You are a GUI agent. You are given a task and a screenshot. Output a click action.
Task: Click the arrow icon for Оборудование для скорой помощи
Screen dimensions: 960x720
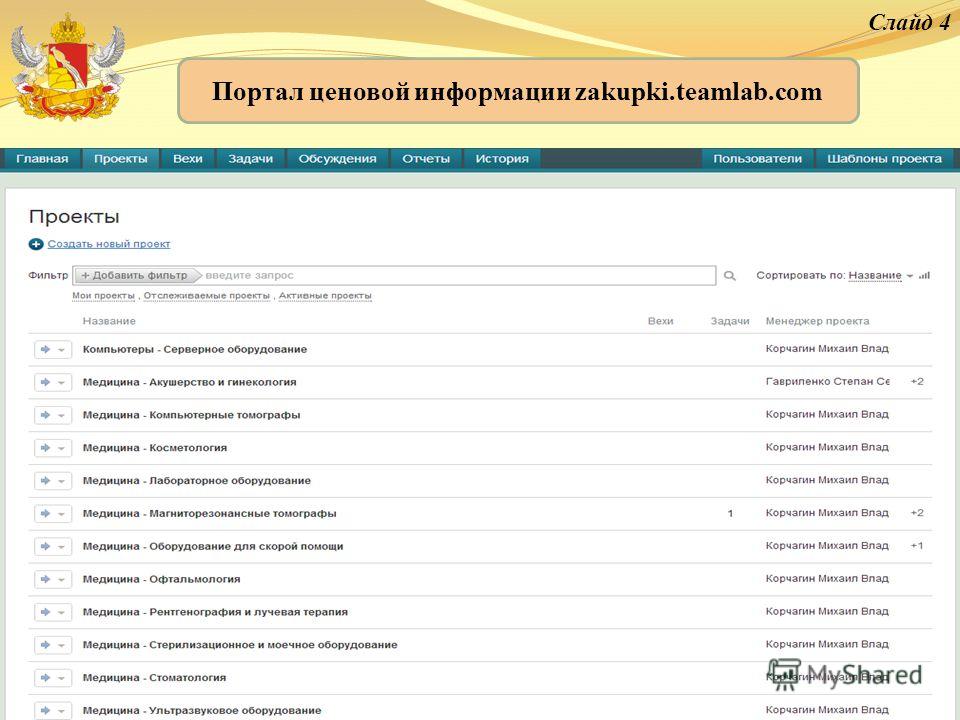[45, 547]
